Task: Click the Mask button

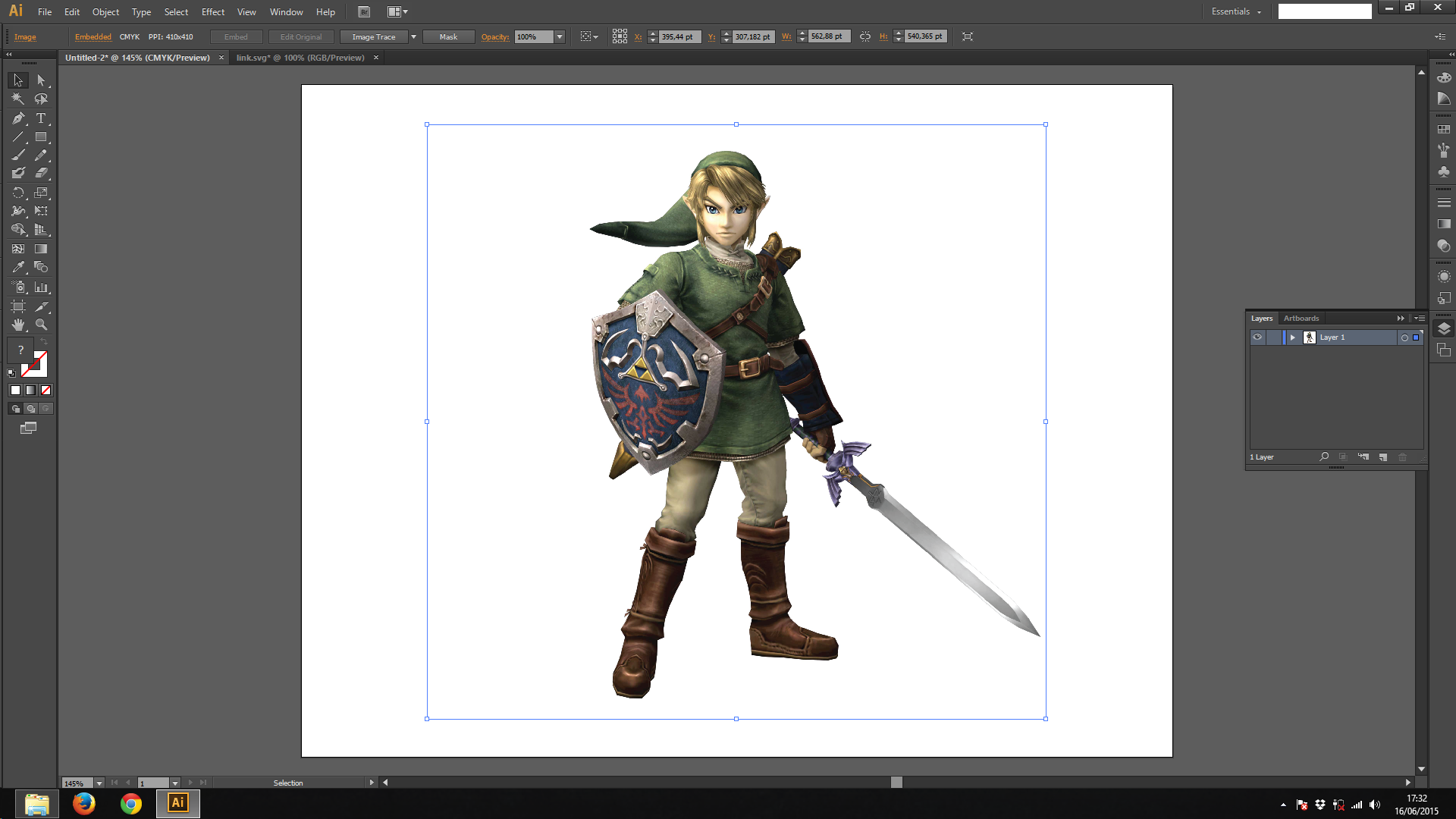Action: click(448, 36)
